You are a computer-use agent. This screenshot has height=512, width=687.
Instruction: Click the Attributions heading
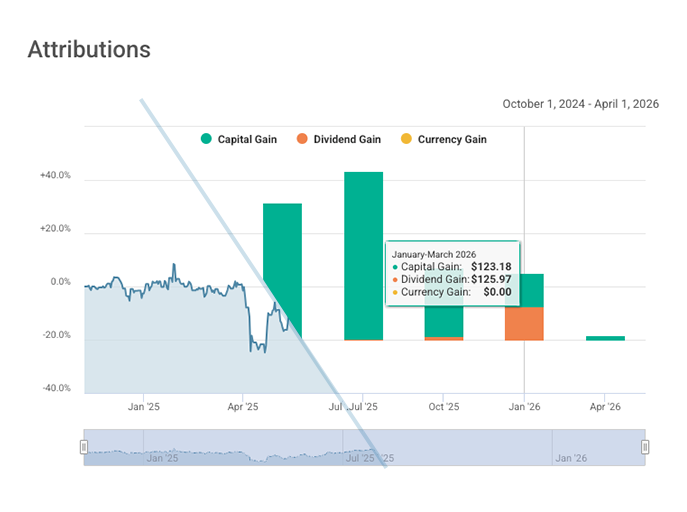click(89, 49)
